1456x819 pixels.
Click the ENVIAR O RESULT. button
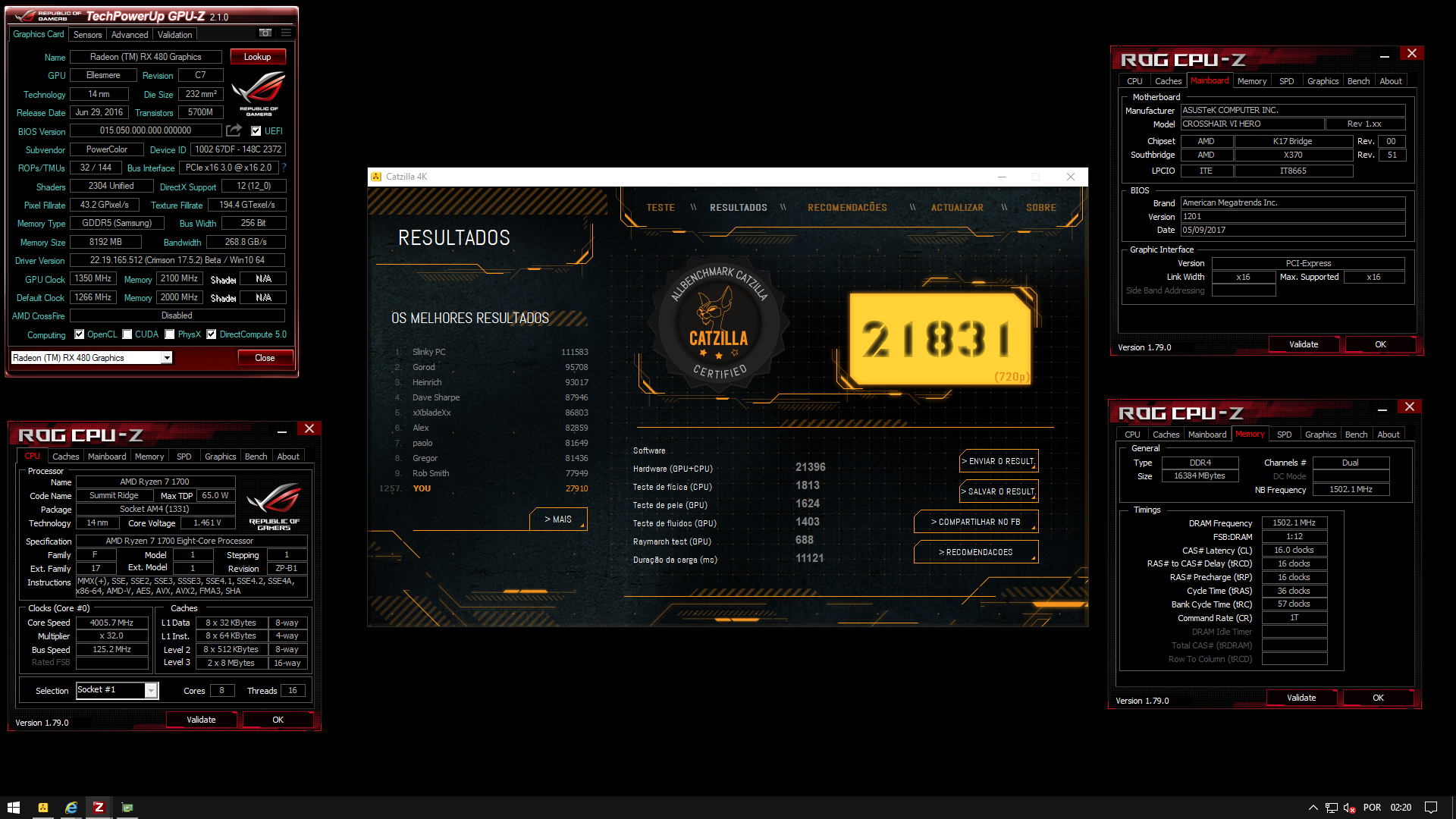tap(998, 461)
